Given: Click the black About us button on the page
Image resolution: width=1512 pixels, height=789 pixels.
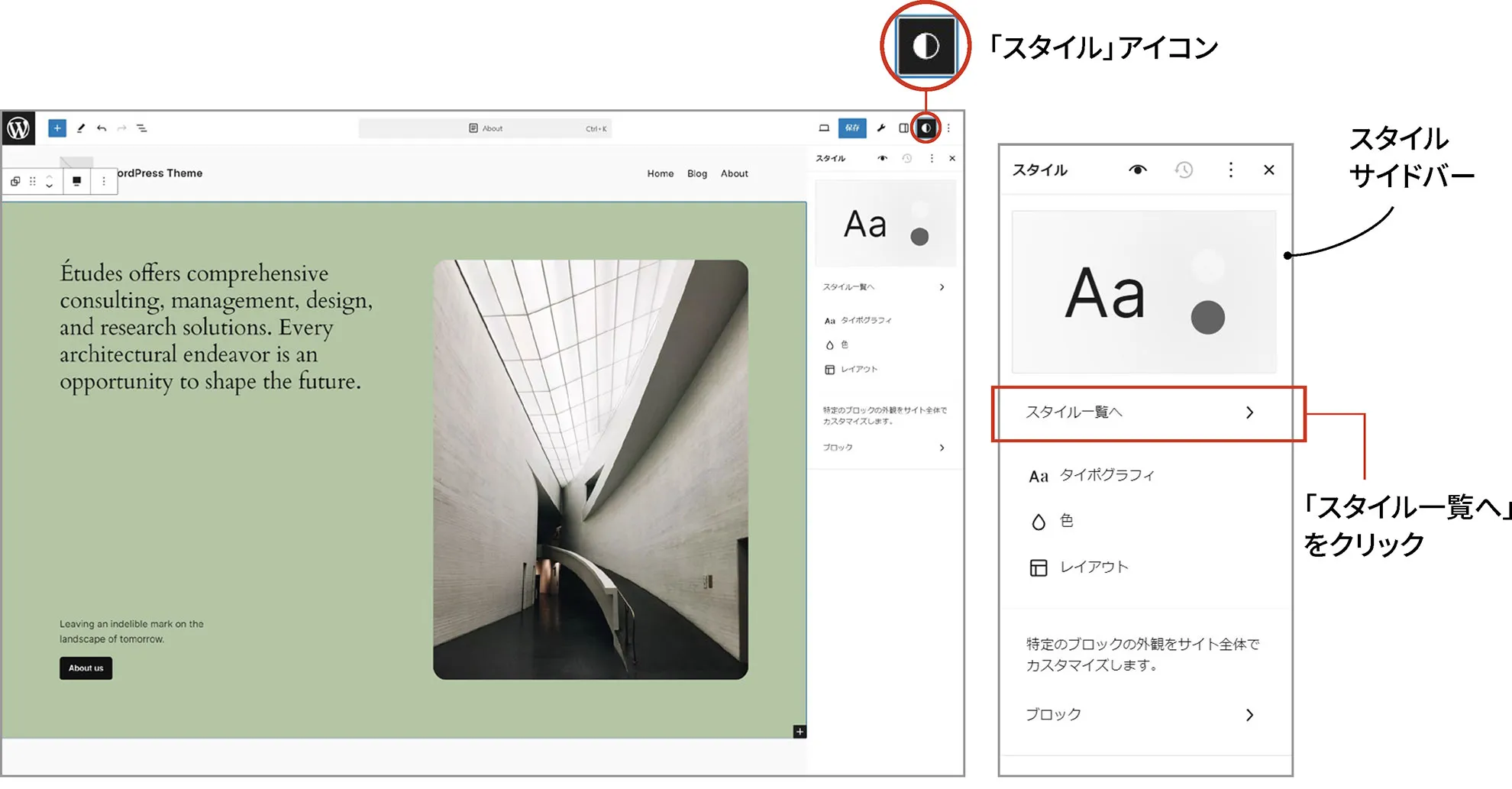Looking at the screenshot, I should click(86, 668).
